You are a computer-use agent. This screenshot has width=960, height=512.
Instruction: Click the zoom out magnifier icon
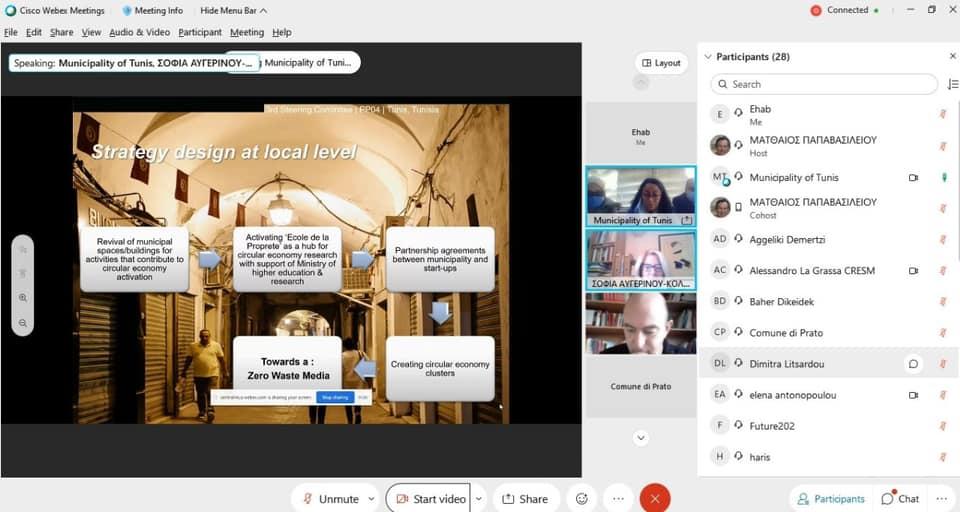[22, 323]
